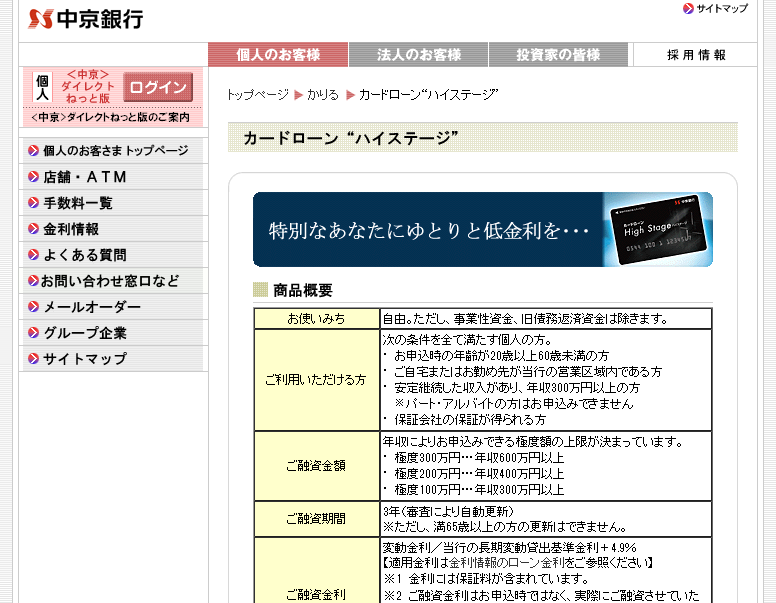Click arrow icon beside 店舗・ATM
This screenshot has width=776, height=603.
[34, 177]
